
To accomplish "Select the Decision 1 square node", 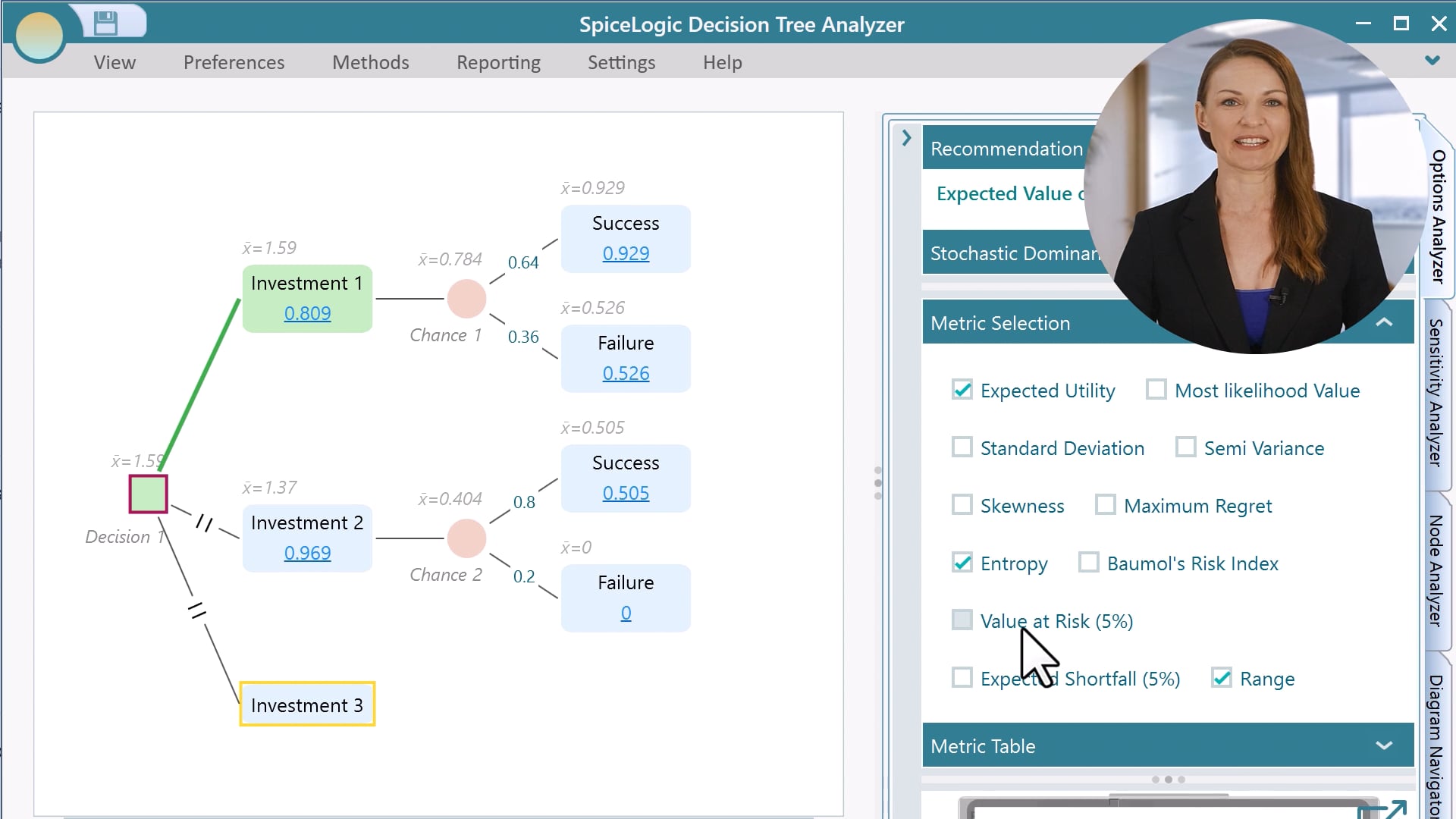I will pos(148,494).
